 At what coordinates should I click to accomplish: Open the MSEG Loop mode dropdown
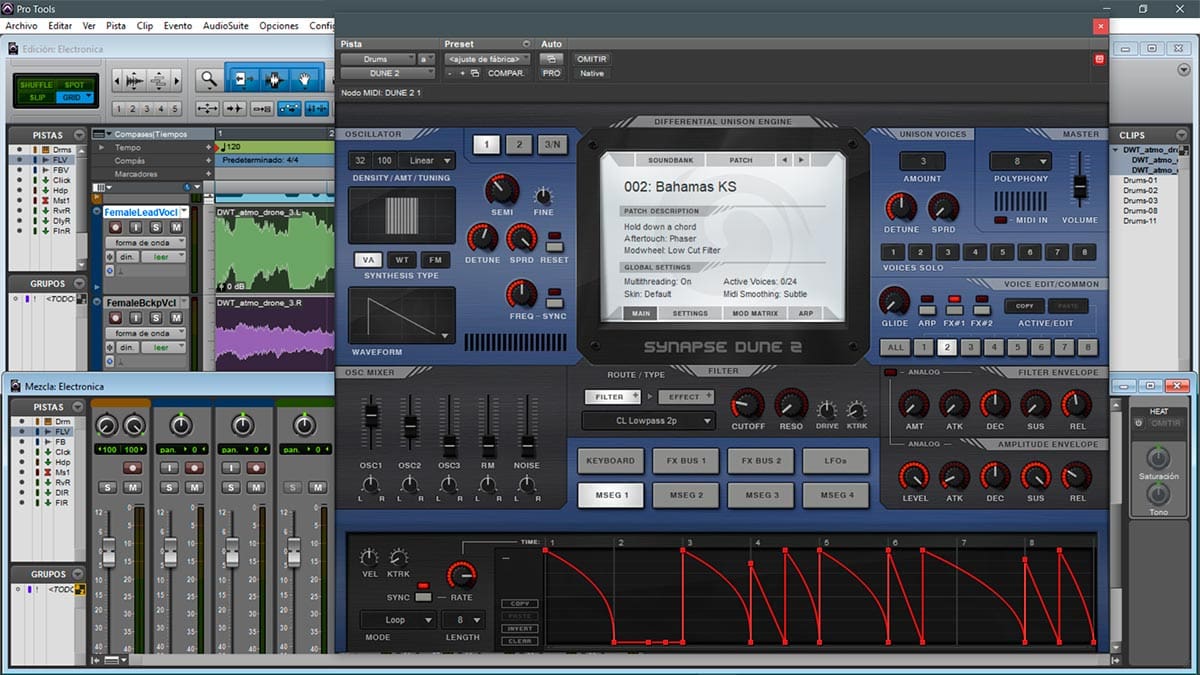click(397, 620)
